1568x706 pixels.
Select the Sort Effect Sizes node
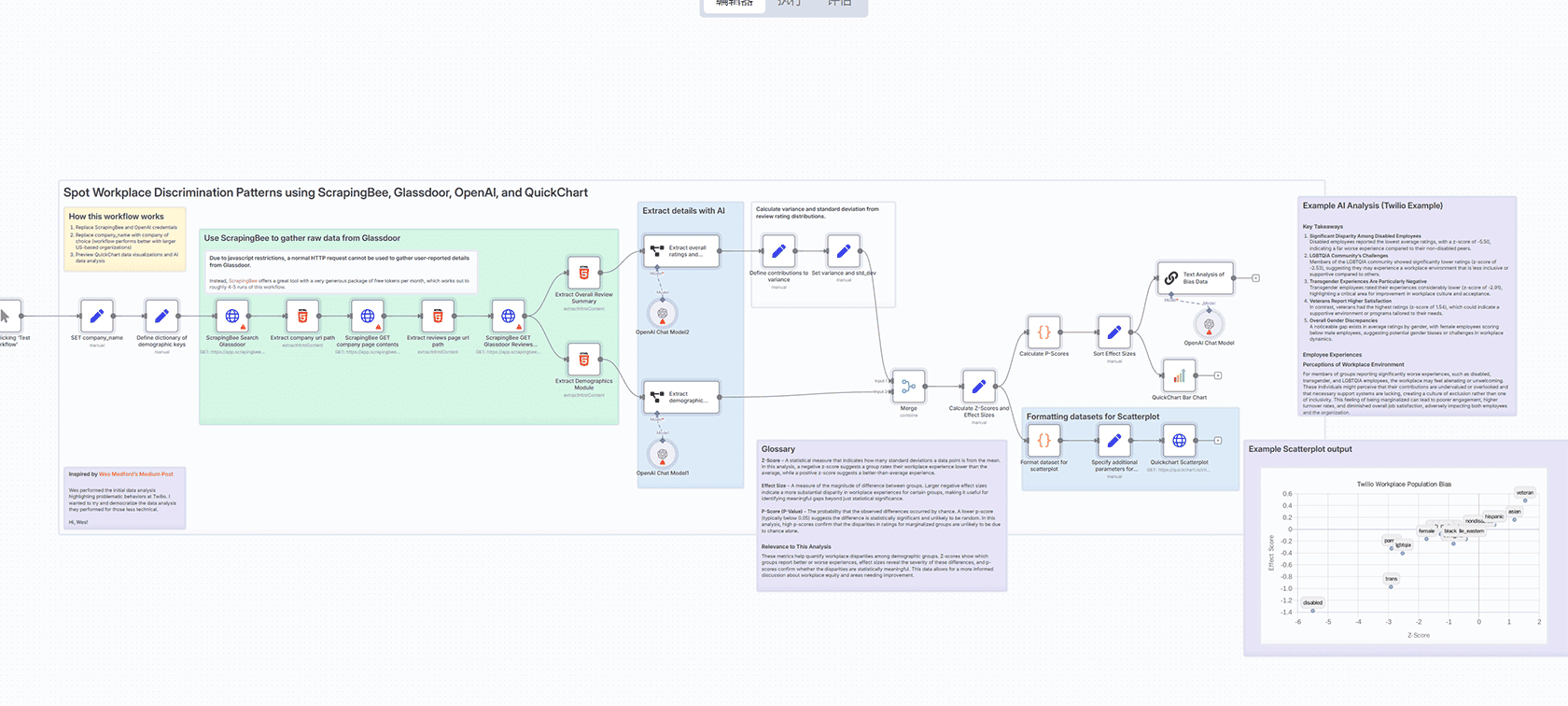tap(1113, 332)
